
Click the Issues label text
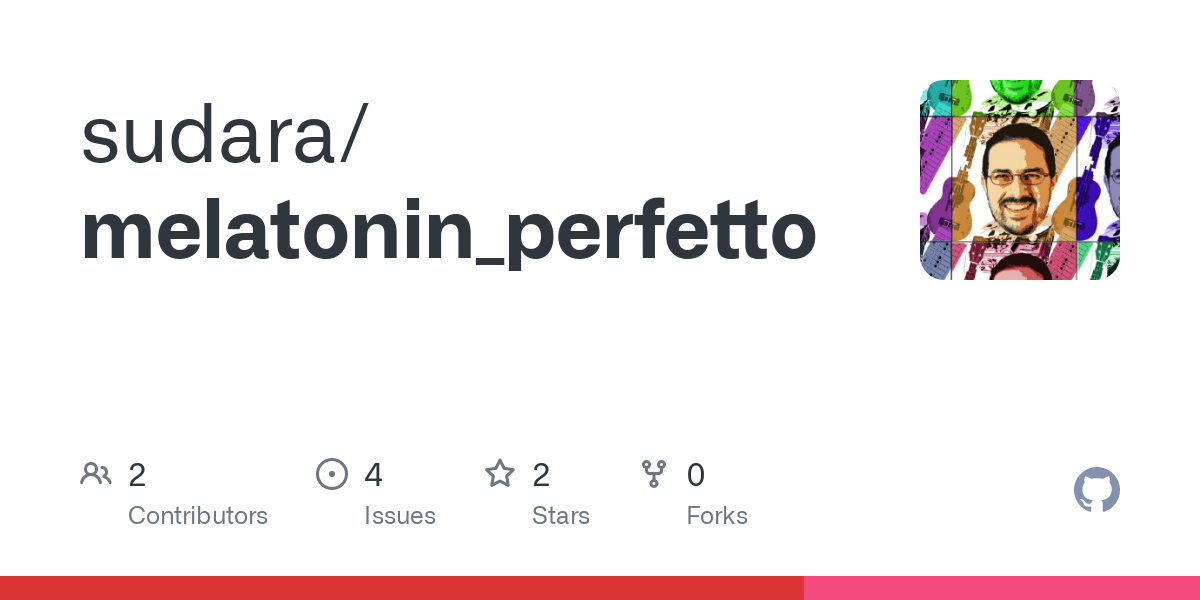(400, 516)
